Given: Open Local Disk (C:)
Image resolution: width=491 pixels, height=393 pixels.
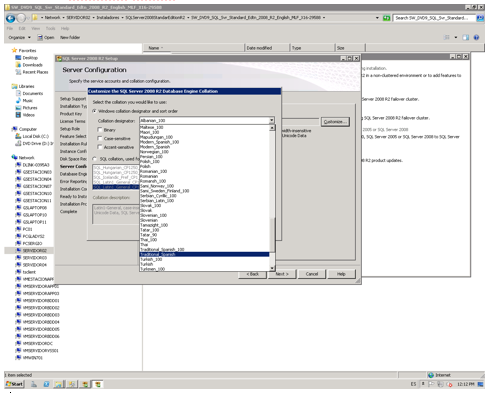Looking at the screenshot, I should pyautogui.click(x=32, y=136).
